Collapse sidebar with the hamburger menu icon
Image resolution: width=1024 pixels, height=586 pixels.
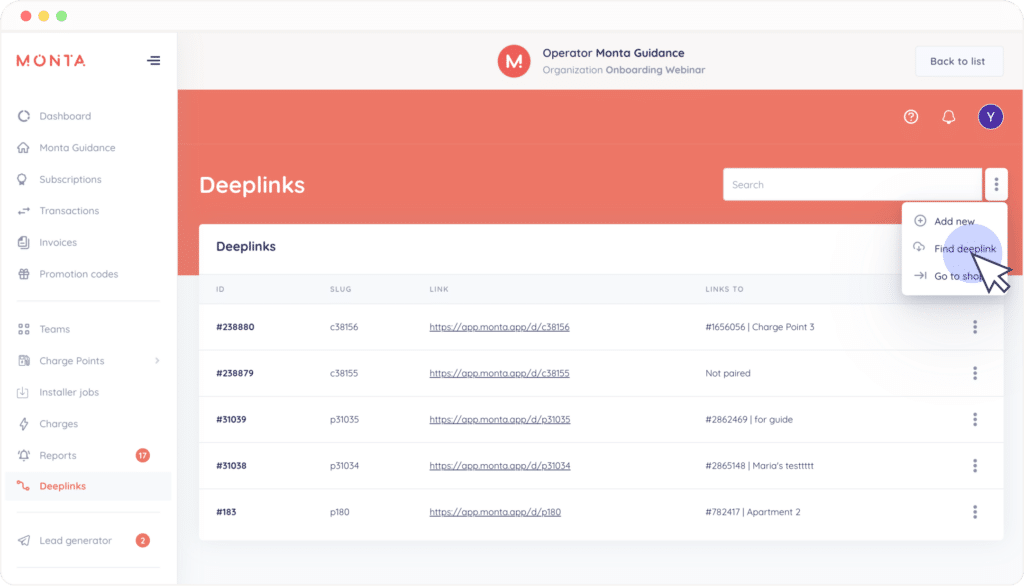click(x=153, y=61)
